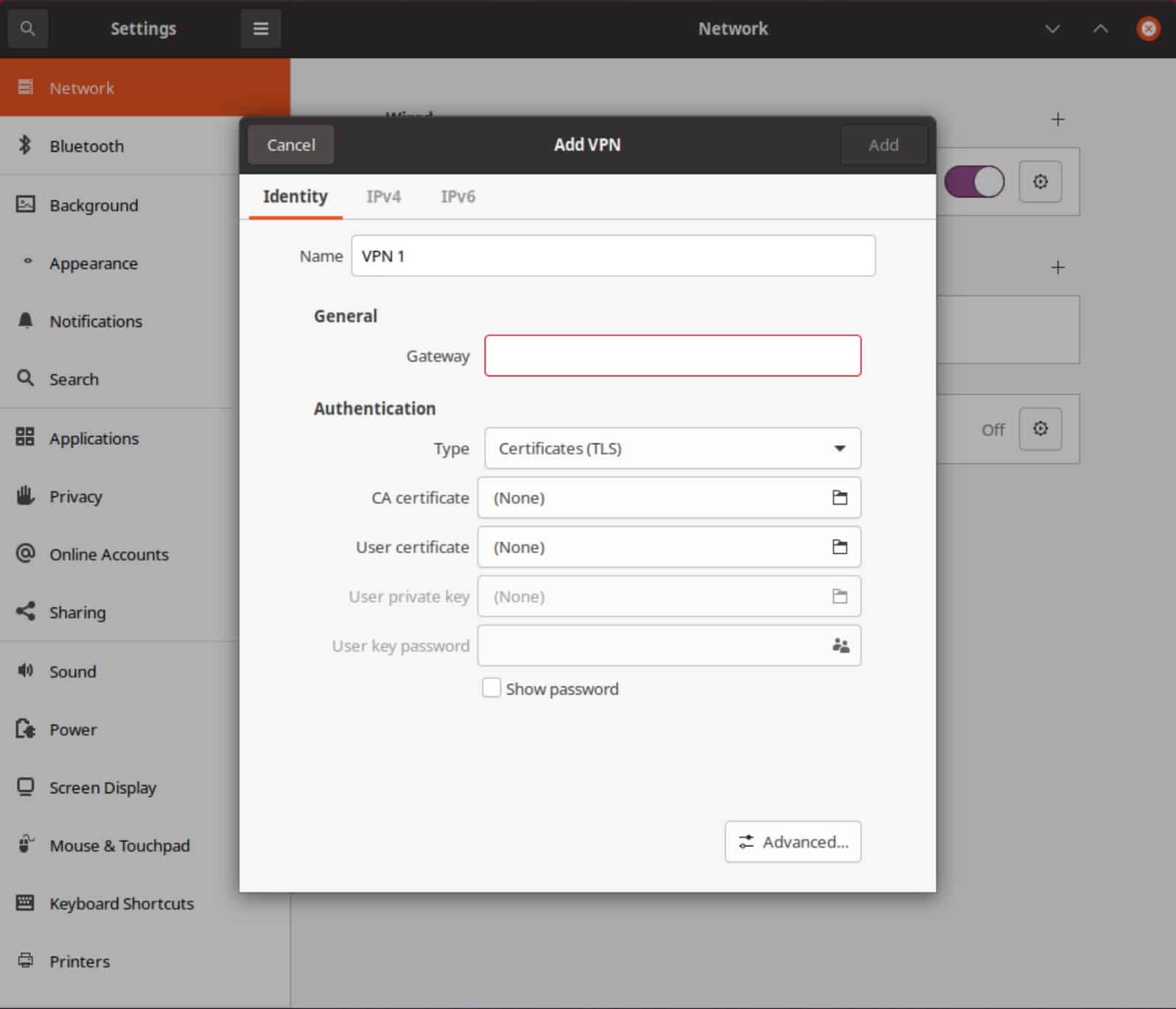This screenshot has width=1176, height=1009.
Task: Open the proxy gear settings next to Off
Action: 1040,429
